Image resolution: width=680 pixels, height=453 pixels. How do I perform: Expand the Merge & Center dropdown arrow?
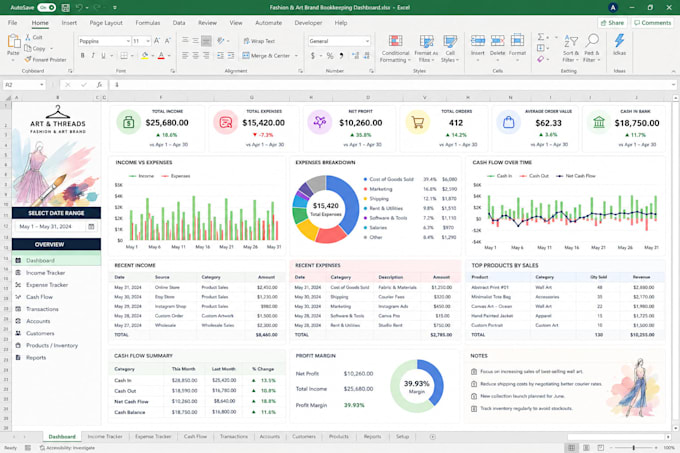(296, 55)
